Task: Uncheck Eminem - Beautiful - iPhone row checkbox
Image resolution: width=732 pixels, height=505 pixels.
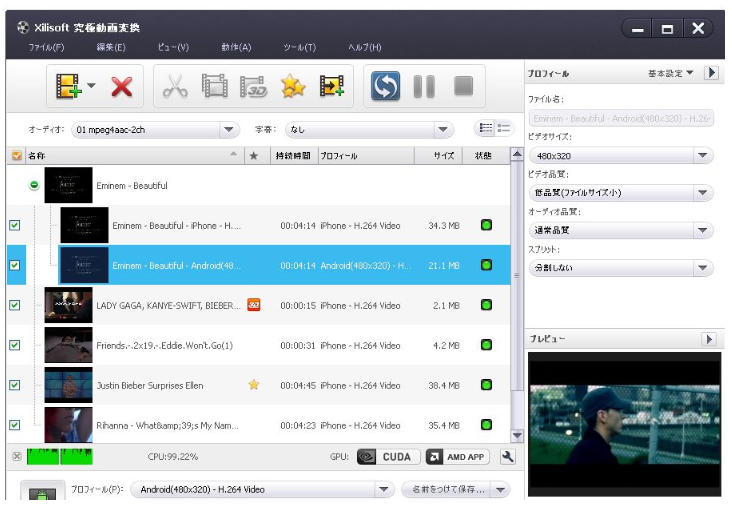Action: 15,225
